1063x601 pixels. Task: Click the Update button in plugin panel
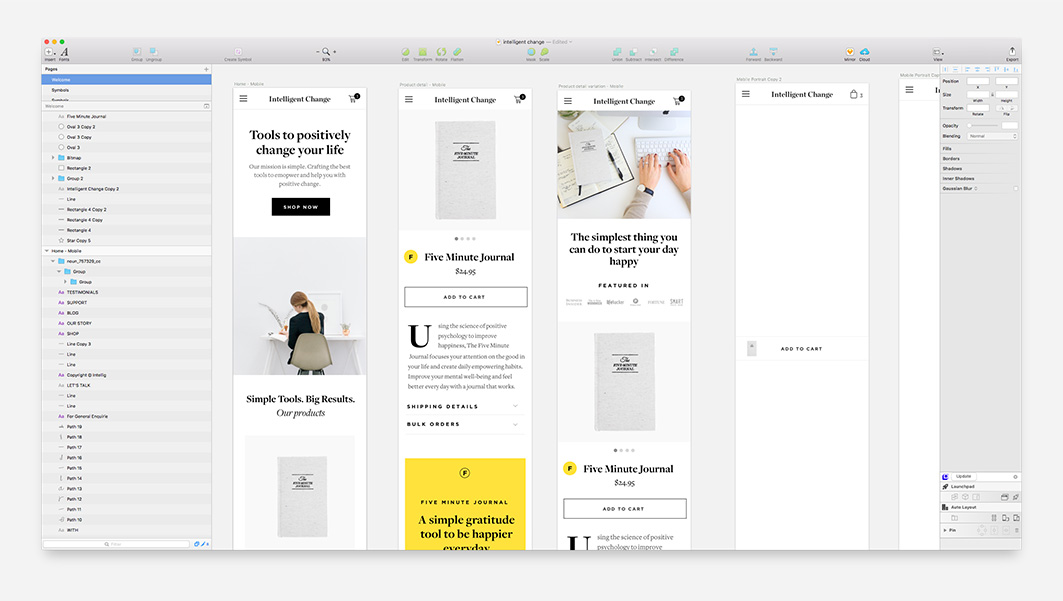pos(963,476)
